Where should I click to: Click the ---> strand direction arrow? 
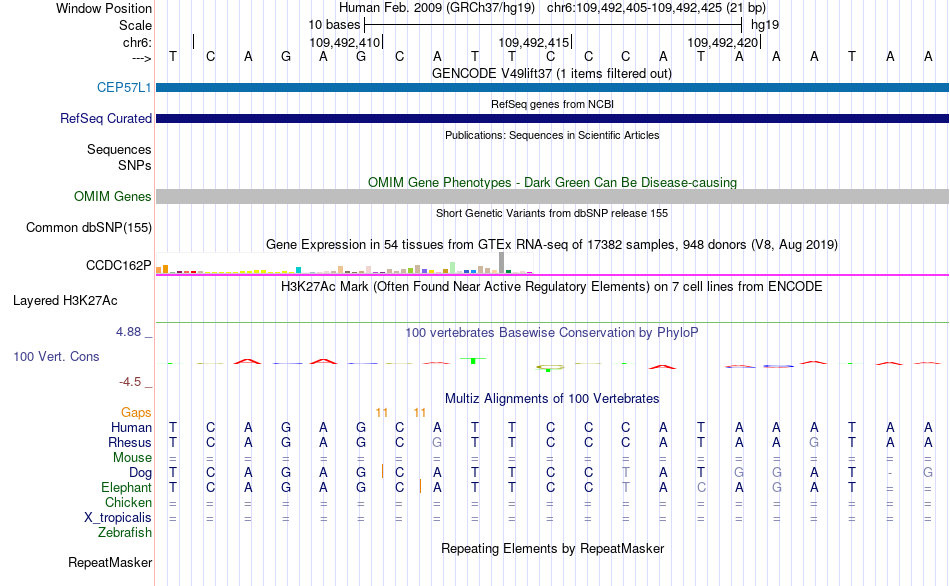click(142, 58)
